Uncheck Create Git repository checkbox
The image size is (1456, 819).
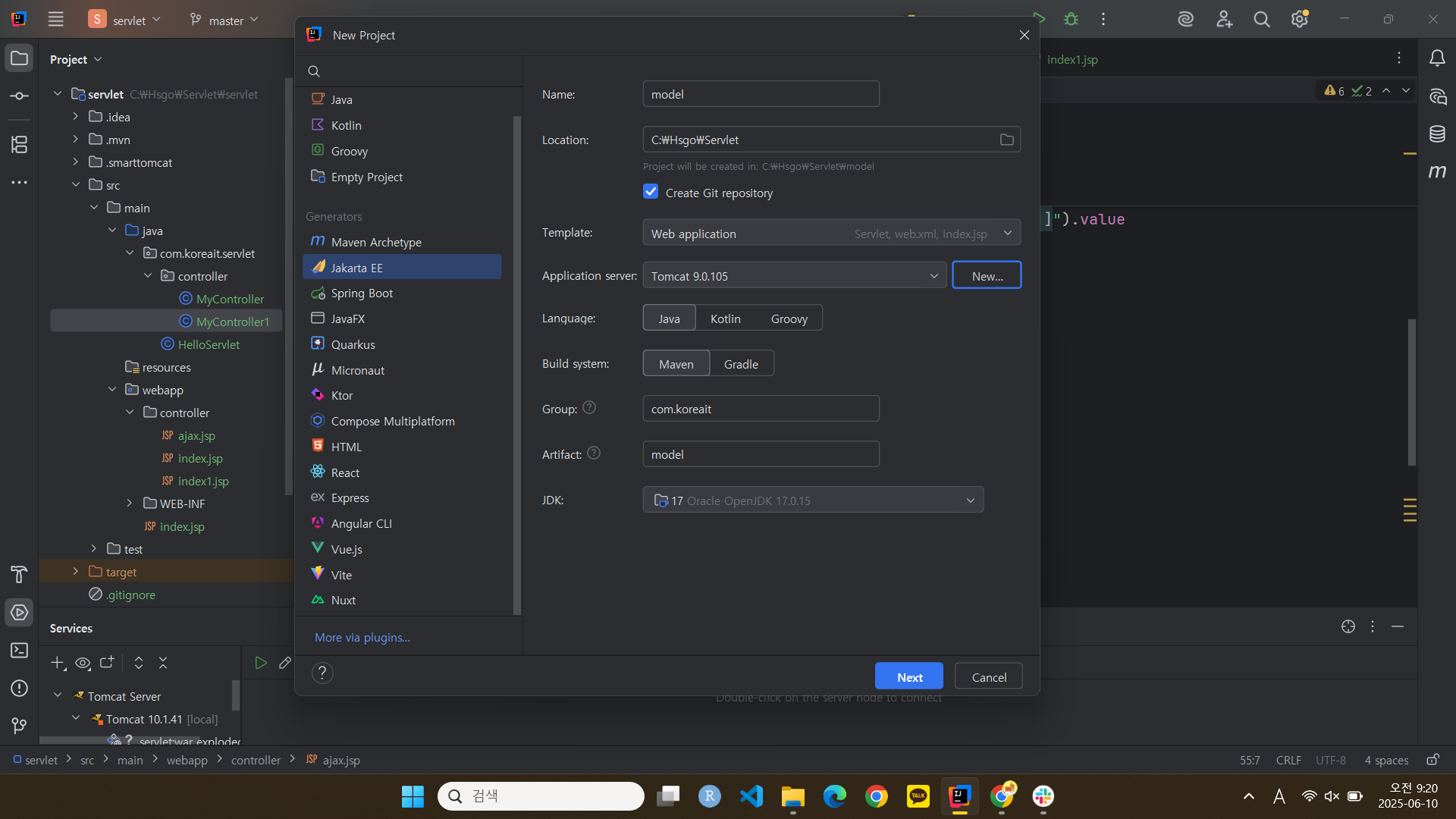(x=651, y=192)
